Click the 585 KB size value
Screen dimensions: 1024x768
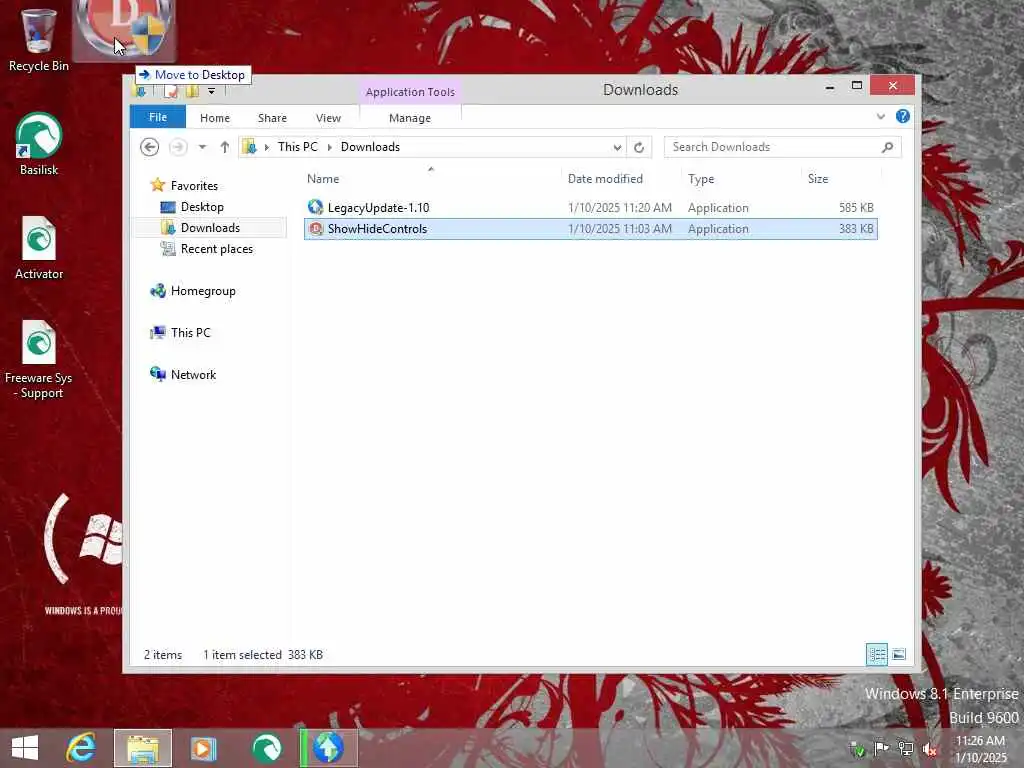coord(856,208)
